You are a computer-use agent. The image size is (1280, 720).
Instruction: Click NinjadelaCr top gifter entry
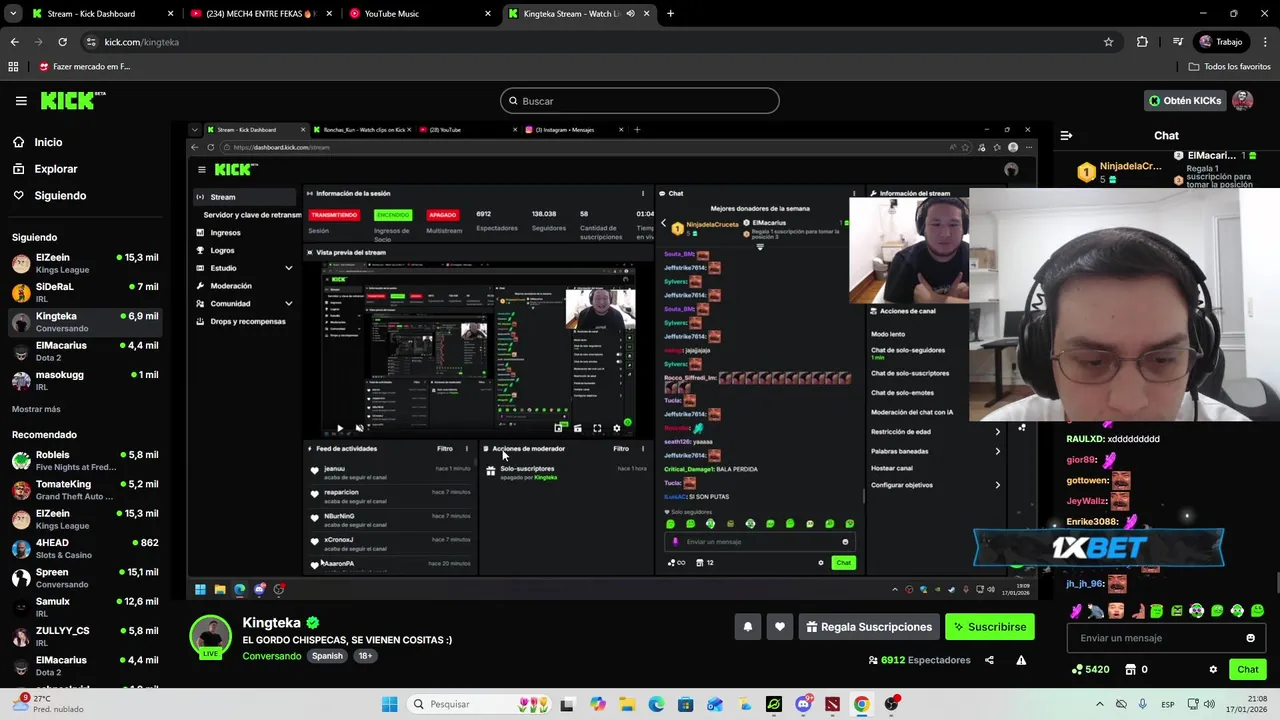pyautogui.click(x=1120, y=172)
